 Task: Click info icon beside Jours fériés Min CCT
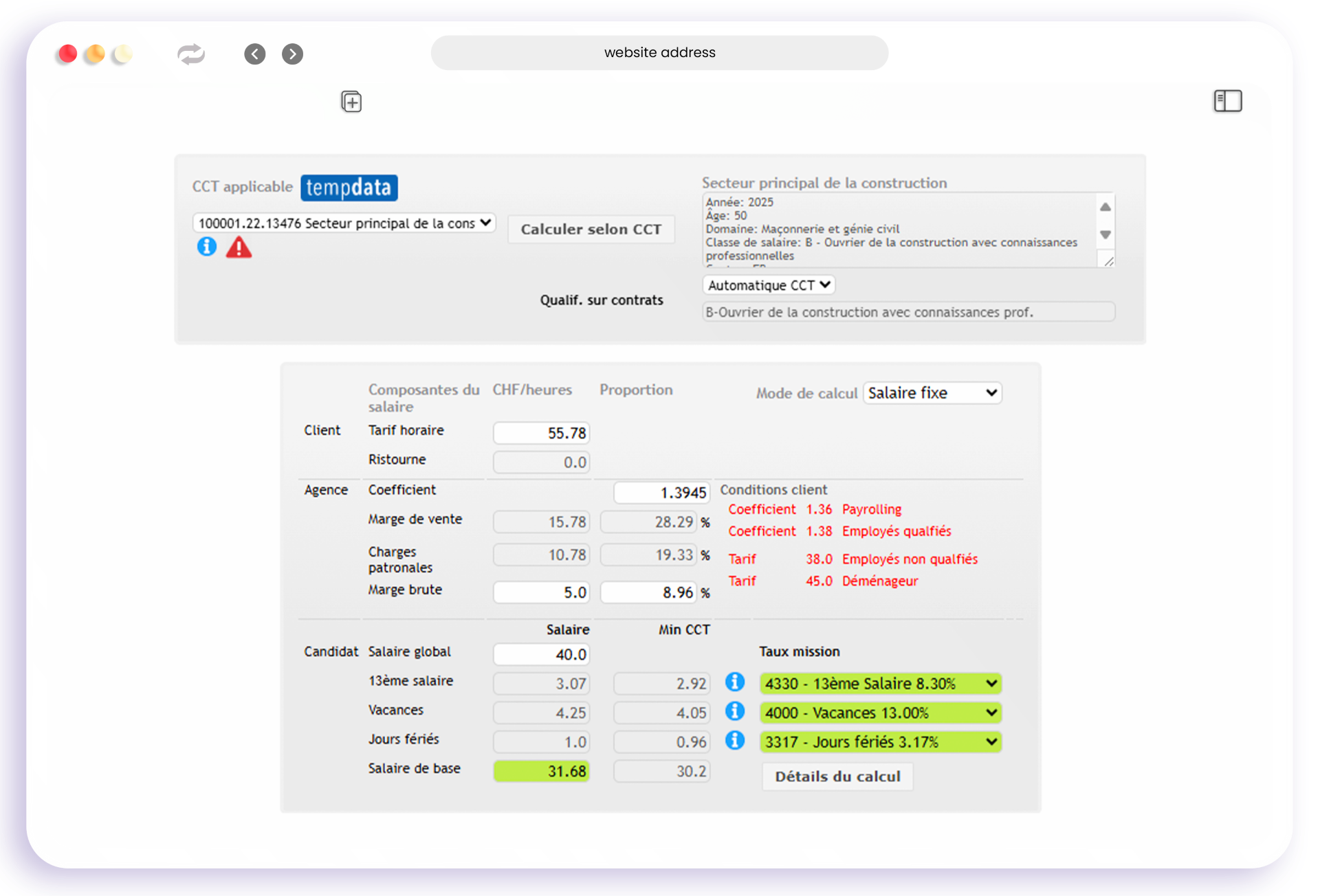coord(734,740)
